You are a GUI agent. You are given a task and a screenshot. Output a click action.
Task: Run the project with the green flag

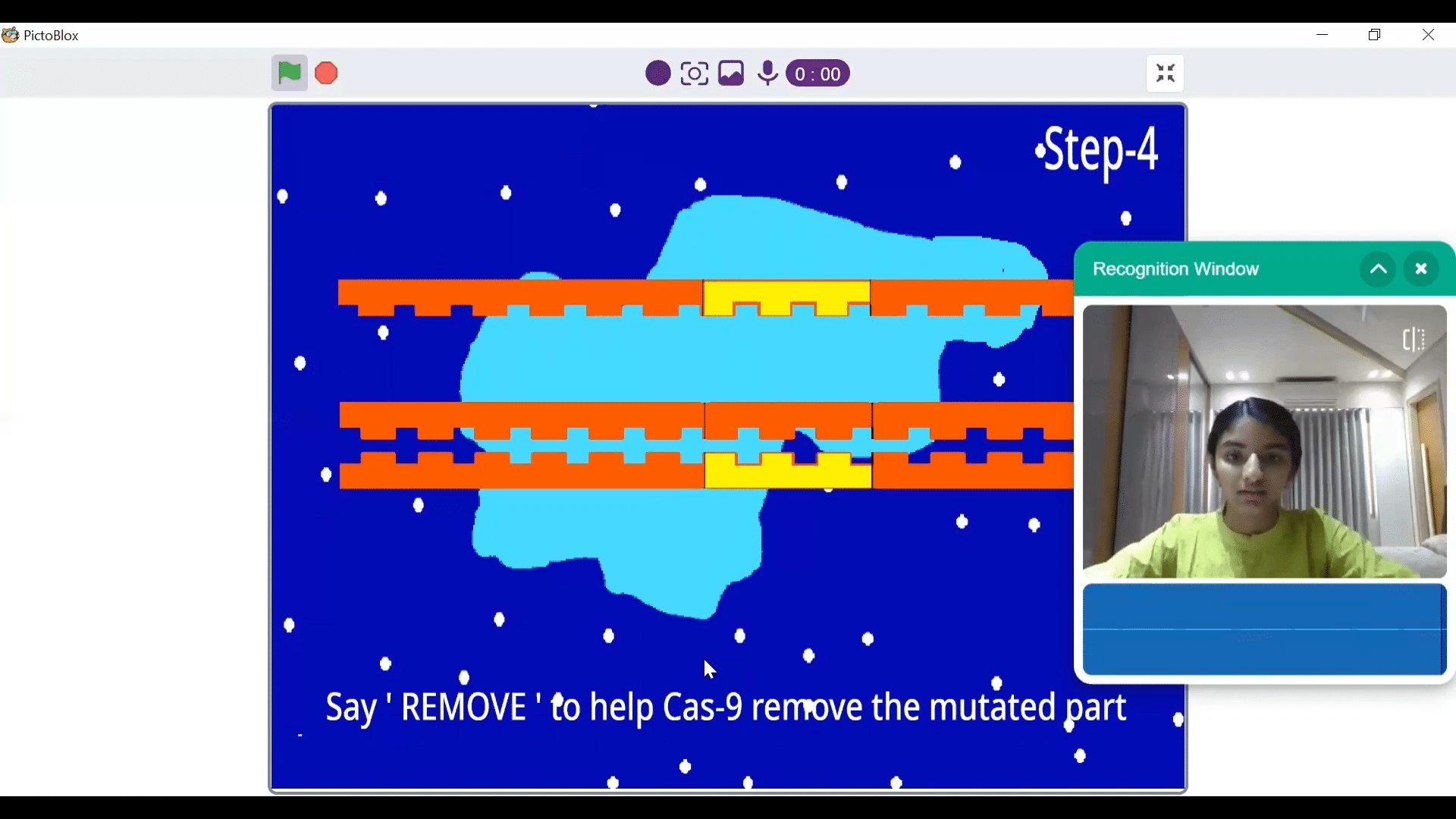[289, 72]
